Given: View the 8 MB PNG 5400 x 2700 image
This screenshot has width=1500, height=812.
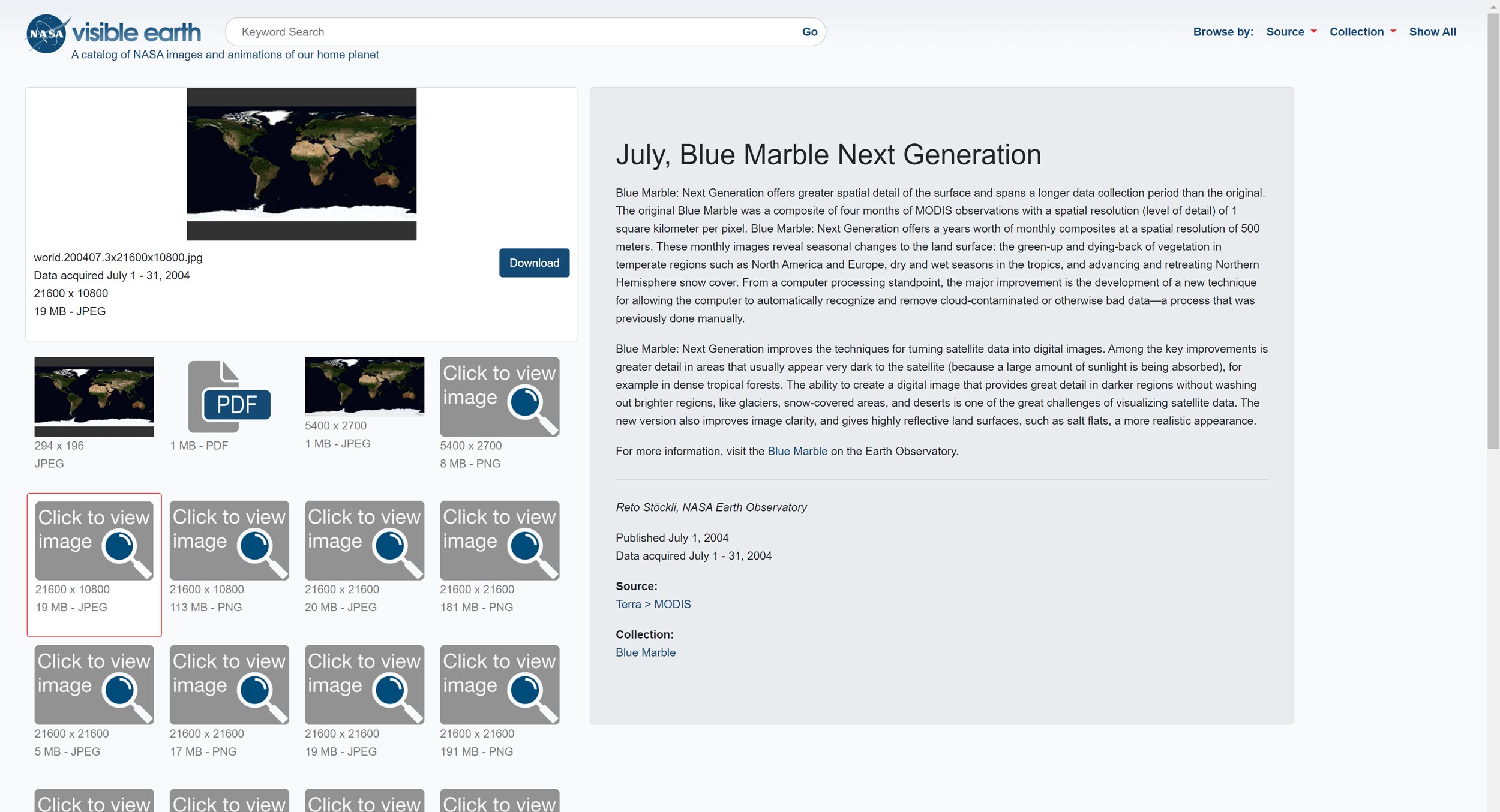Looking at the screenshot, I should [x=499, y=397].
